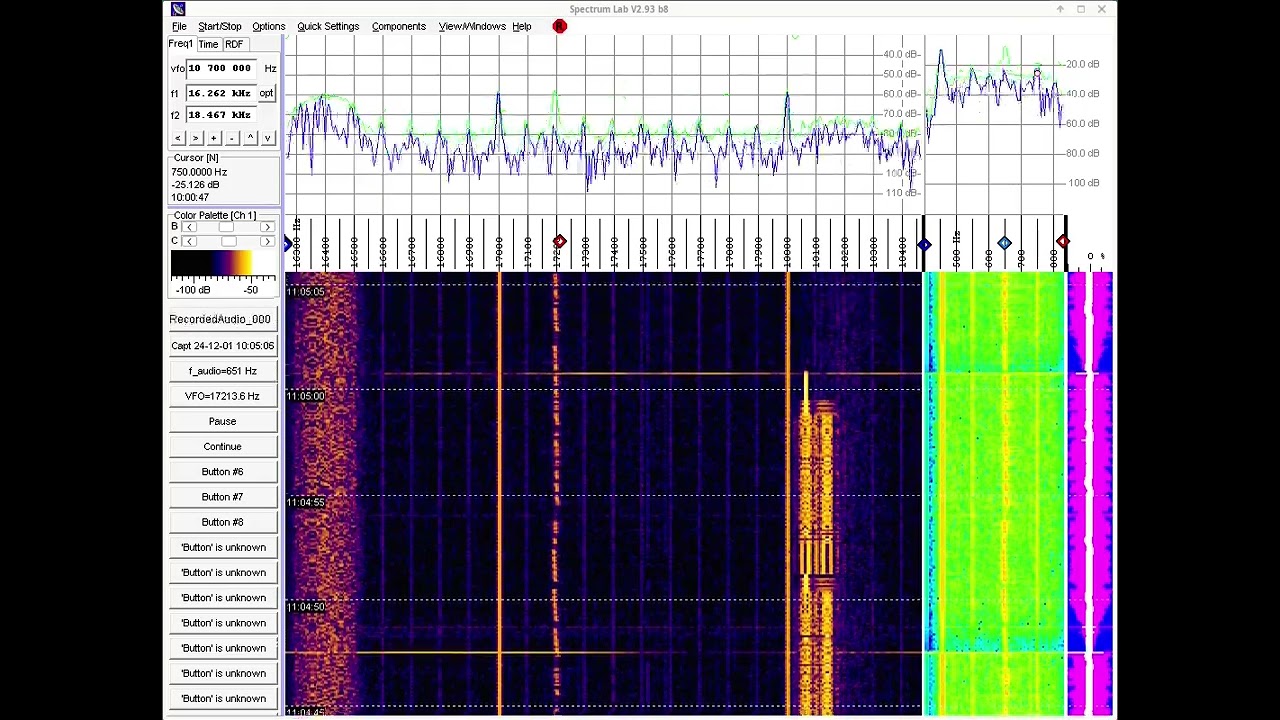The width and height of the screenshot is (1280, 720).
Task: Switch to the Freq1 tab
Action: pos(181,44)
